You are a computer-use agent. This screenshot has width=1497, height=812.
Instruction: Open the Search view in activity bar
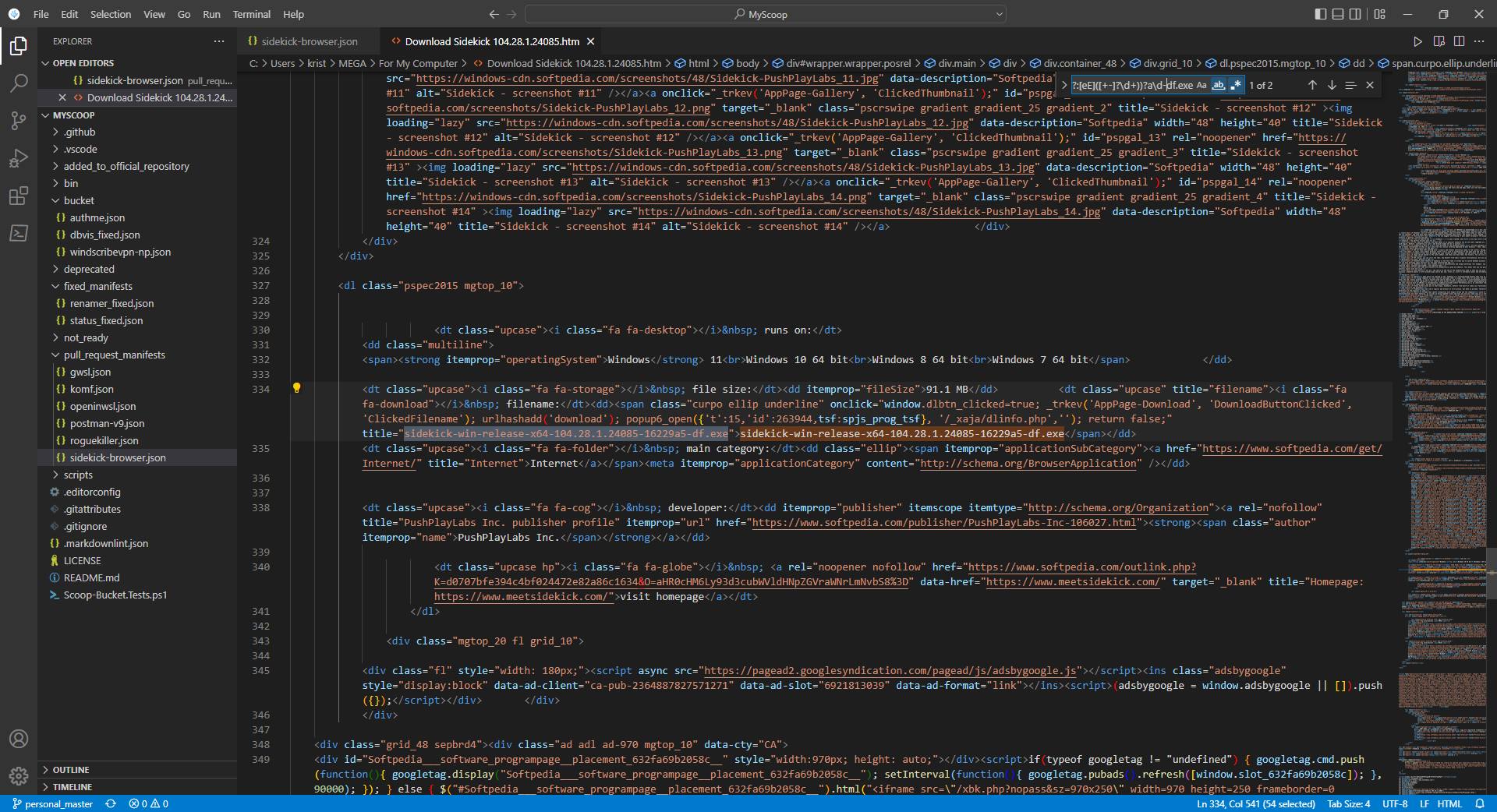19,83
